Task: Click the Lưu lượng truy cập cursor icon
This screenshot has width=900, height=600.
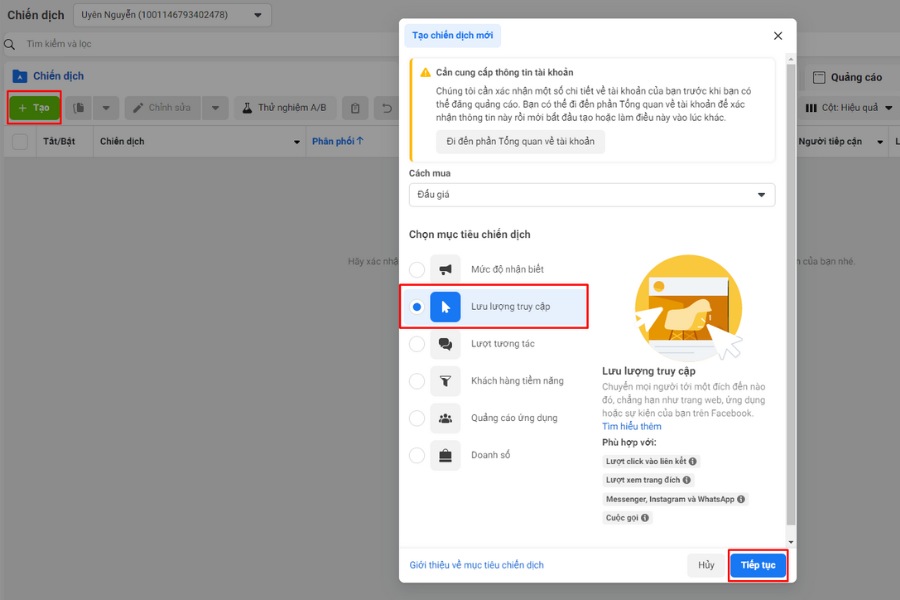Action: [x=445, y=307]
